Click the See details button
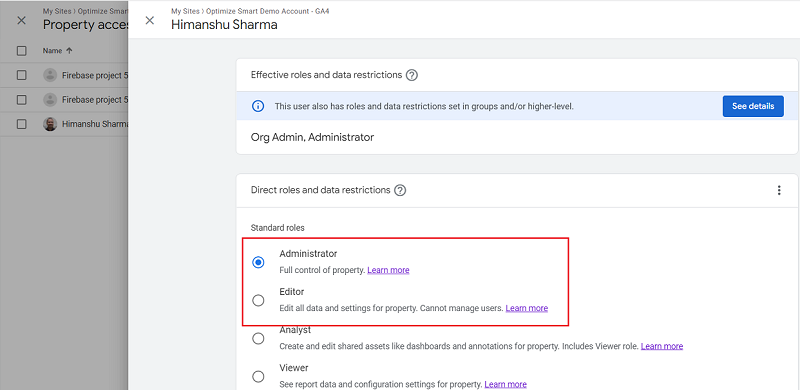Image resolution: width=800 pixels, height=390 pixels. pos(753,106)
